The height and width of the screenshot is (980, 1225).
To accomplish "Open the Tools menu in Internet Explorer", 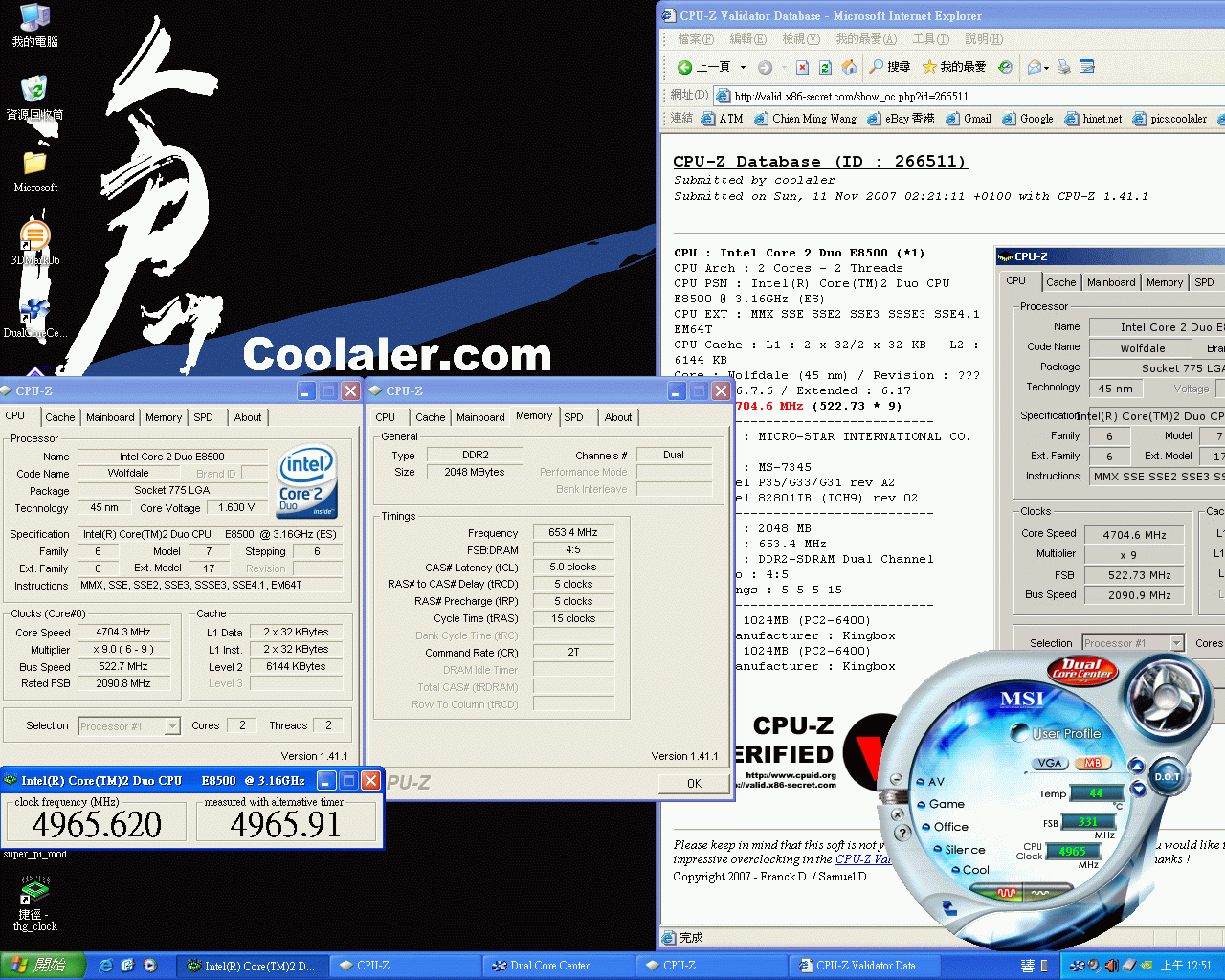I will tap(930, 39).
